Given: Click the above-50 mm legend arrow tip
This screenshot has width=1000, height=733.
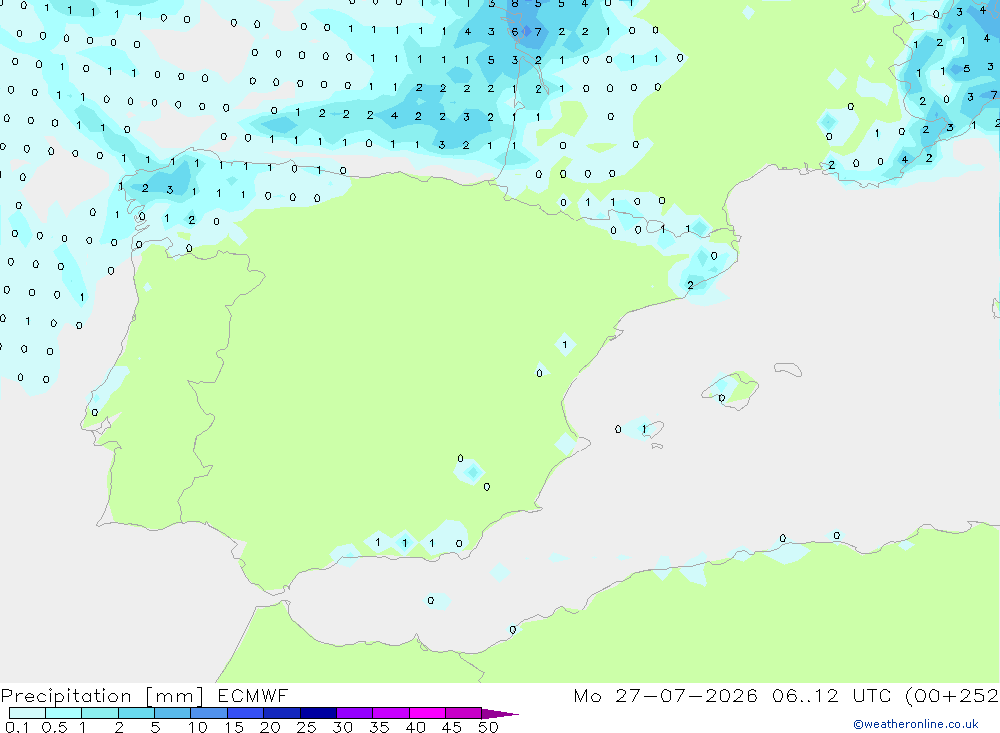Looking at the screenshot, I should (500, 714).
